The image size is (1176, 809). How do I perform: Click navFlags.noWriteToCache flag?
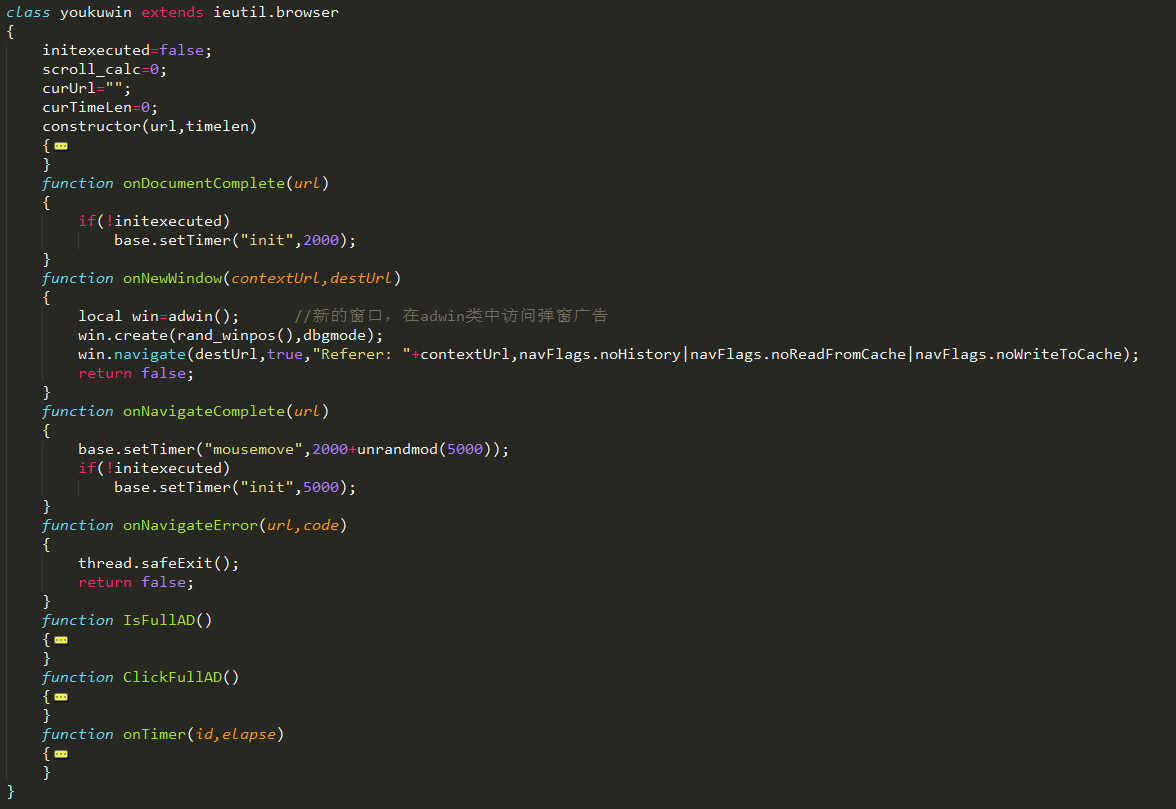(1018, 355)
